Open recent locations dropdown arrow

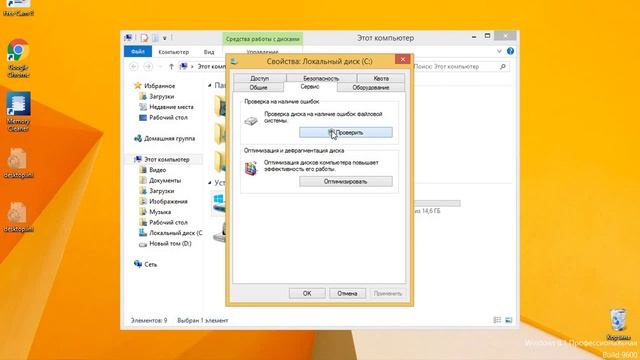[160, 67]
